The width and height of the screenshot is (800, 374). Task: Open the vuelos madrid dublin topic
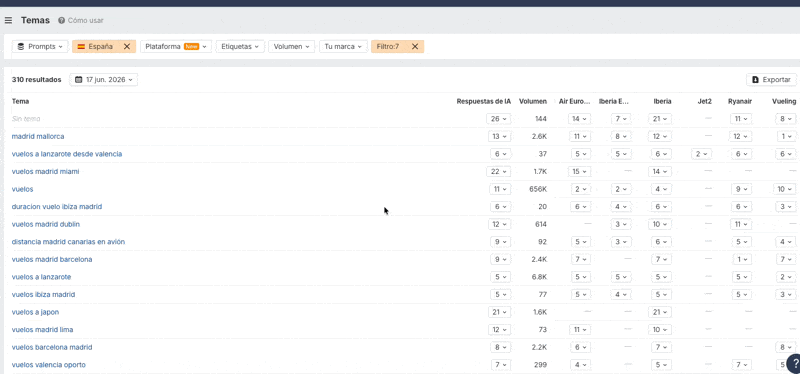46,224
